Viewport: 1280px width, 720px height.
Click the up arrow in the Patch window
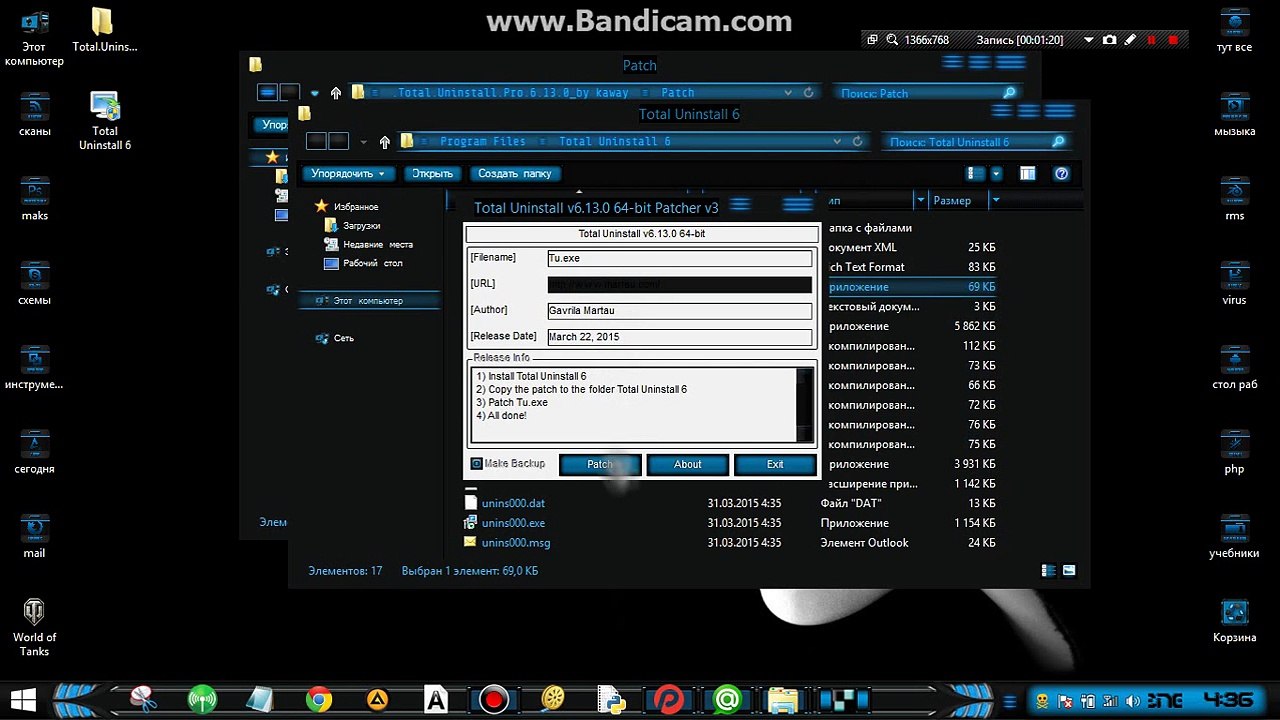coord(336,93)
